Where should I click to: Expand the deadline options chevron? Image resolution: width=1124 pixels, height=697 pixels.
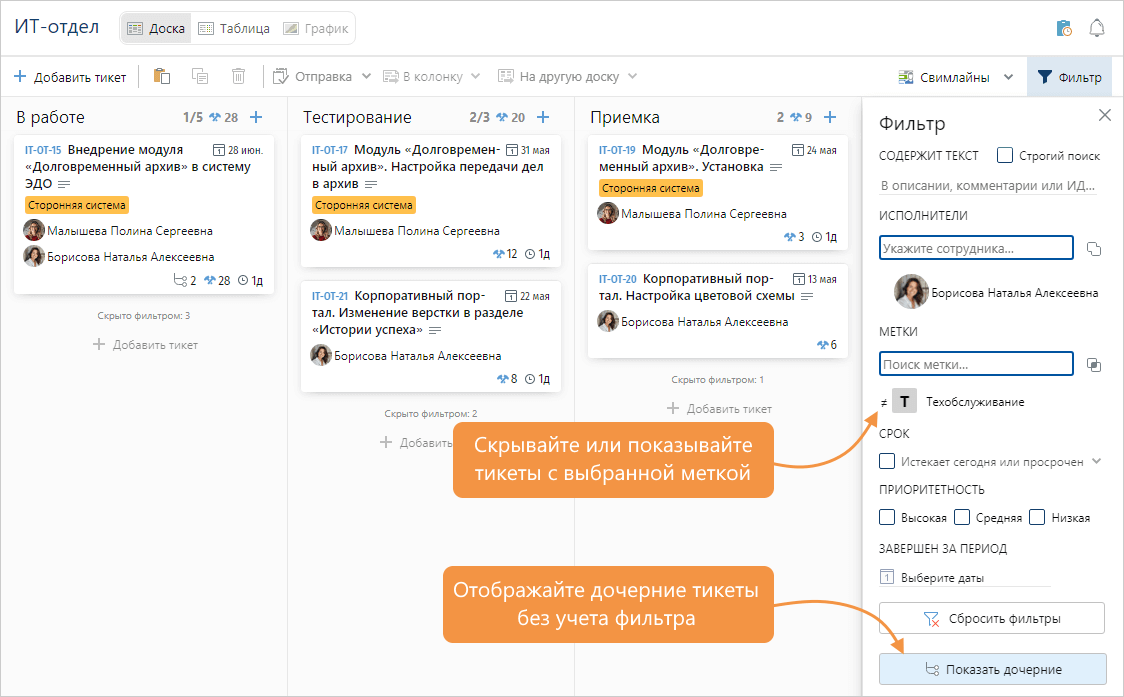point(1097,461)
